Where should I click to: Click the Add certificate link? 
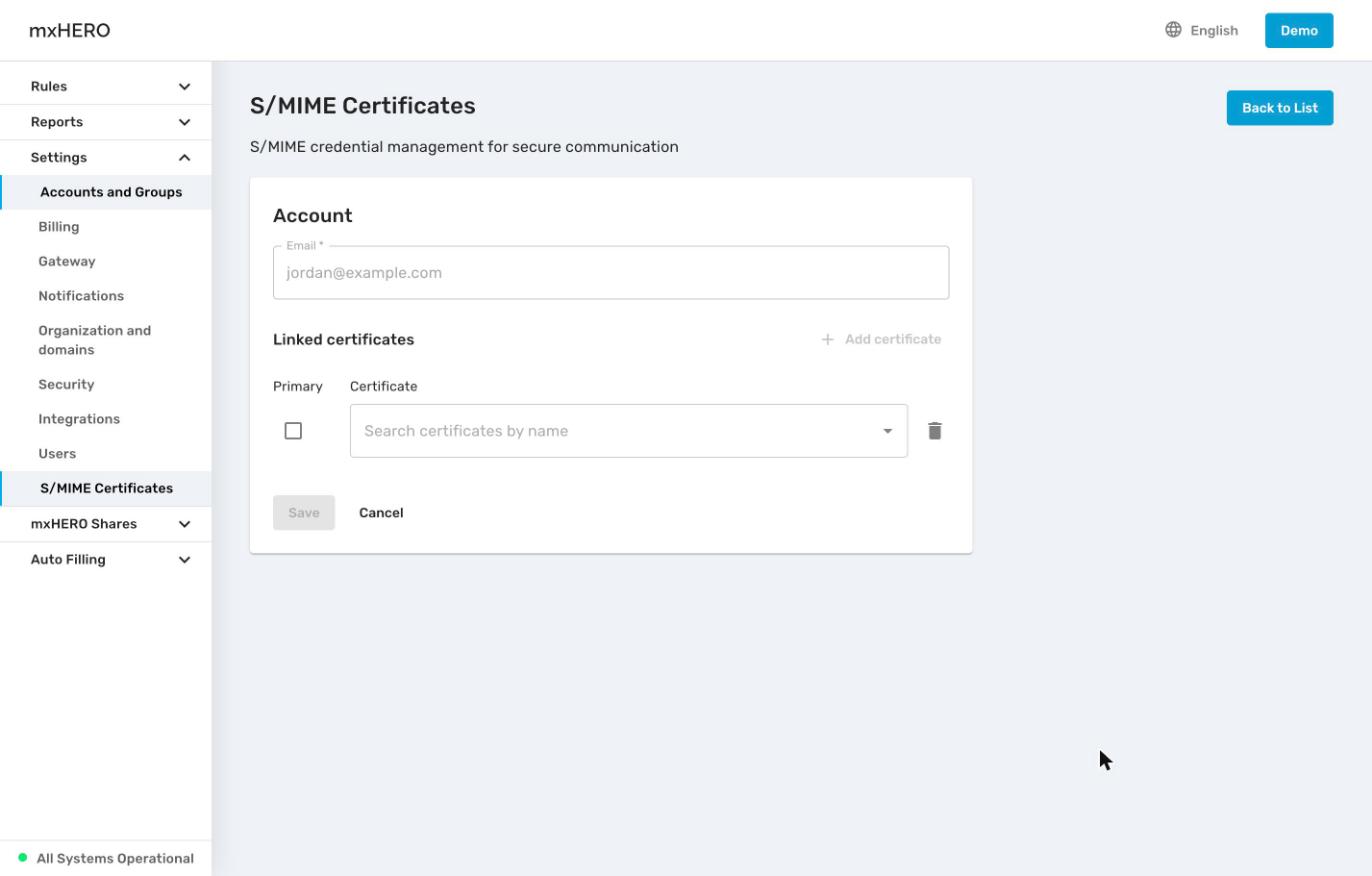coord(881,339)
